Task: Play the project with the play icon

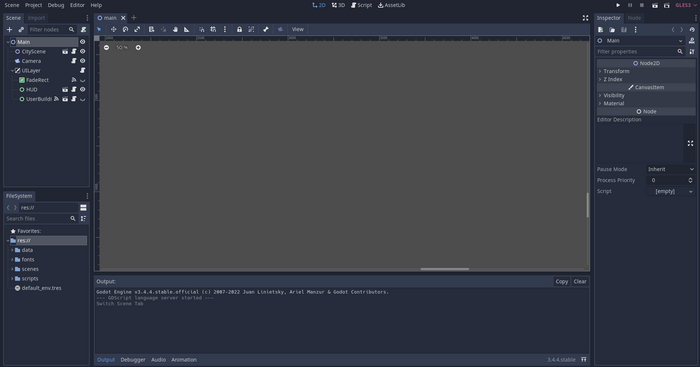Action: [x=618, y=5]
